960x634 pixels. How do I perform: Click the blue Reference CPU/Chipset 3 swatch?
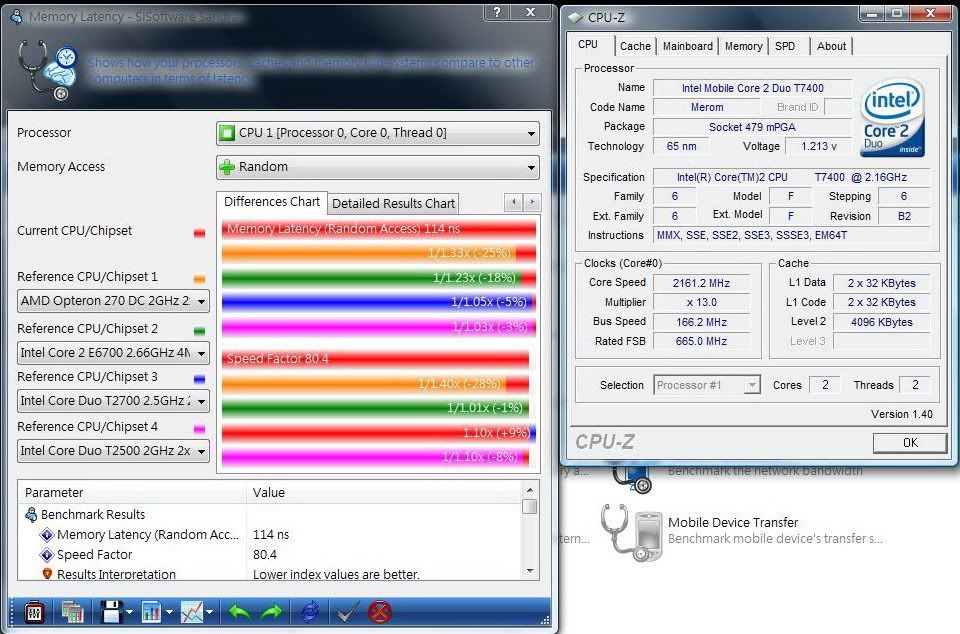[x=200, y=379]
